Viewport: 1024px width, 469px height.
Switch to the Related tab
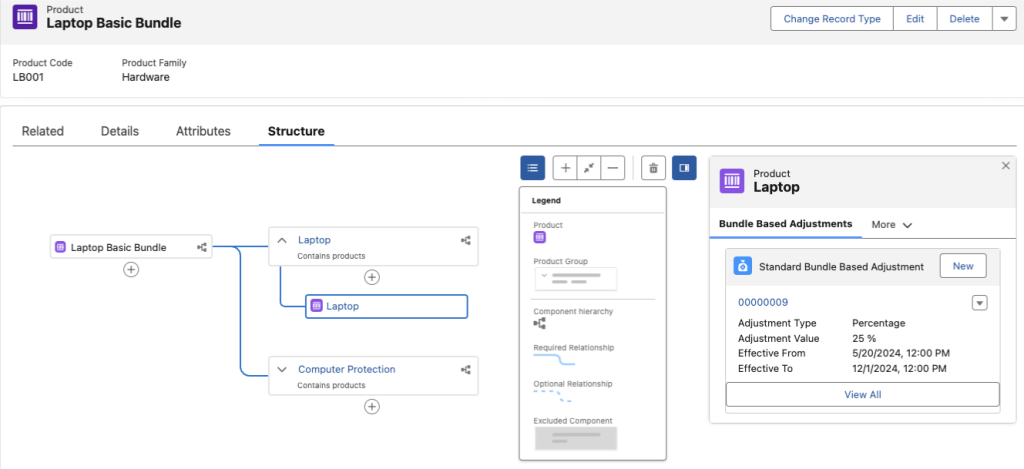pyautogui.click(x=43, y=131)
